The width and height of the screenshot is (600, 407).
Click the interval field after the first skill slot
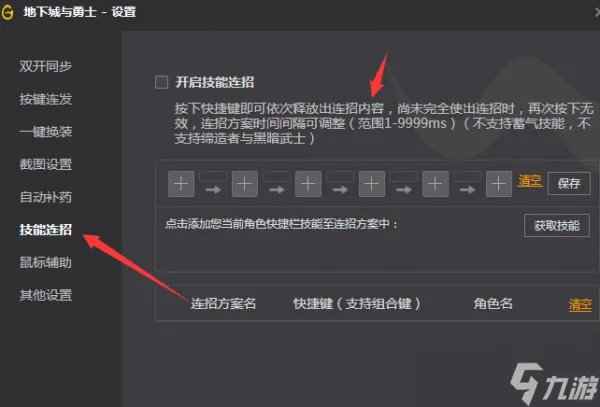[213, 176]
